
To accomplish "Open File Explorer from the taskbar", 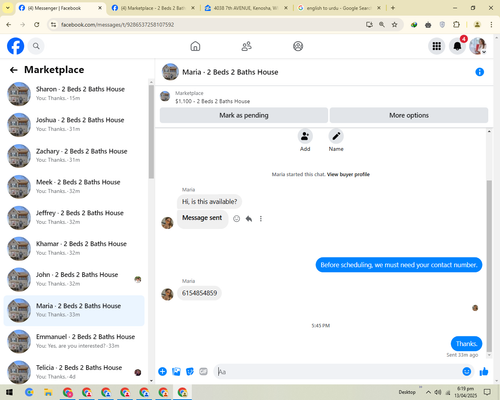I will click(48, 392).
